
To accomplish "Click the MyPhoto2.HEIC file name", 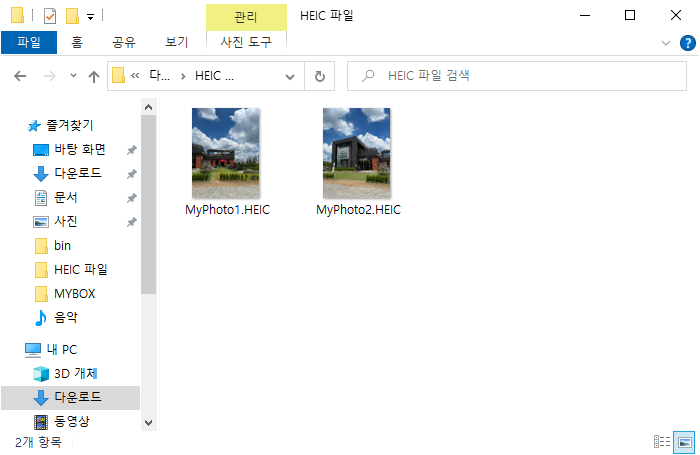I will click(358, 210).
